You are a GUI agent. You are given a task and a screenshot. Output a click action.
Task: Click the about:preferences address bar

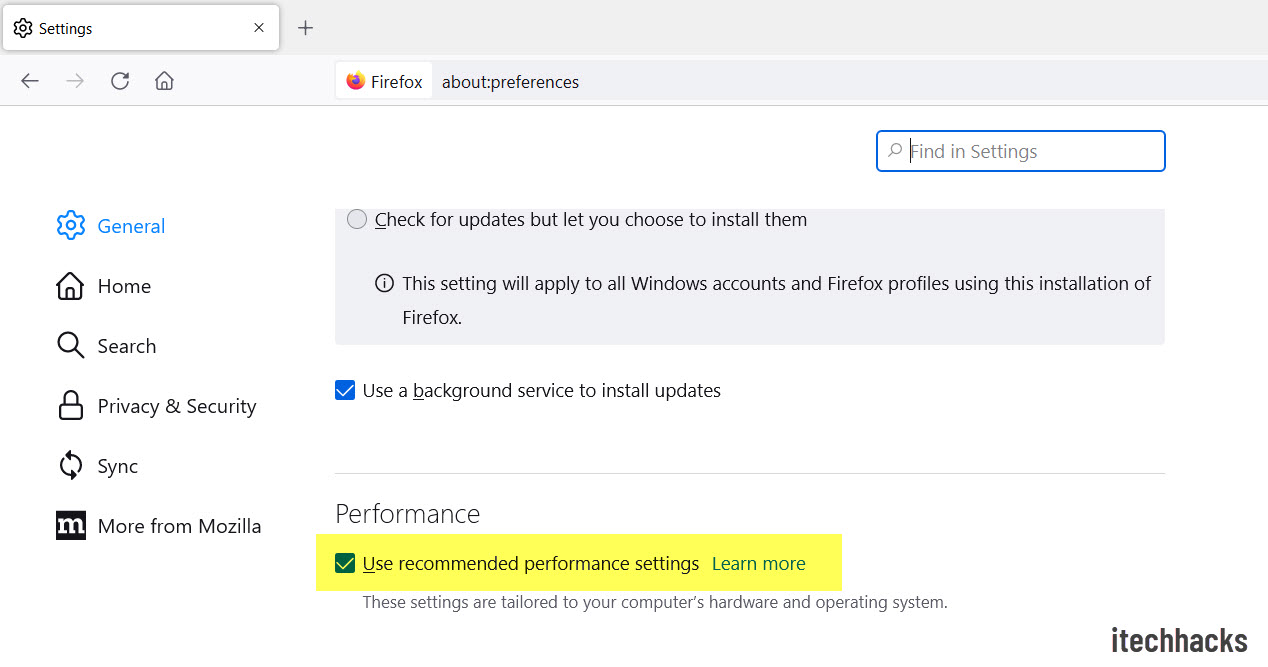point(700,82)
